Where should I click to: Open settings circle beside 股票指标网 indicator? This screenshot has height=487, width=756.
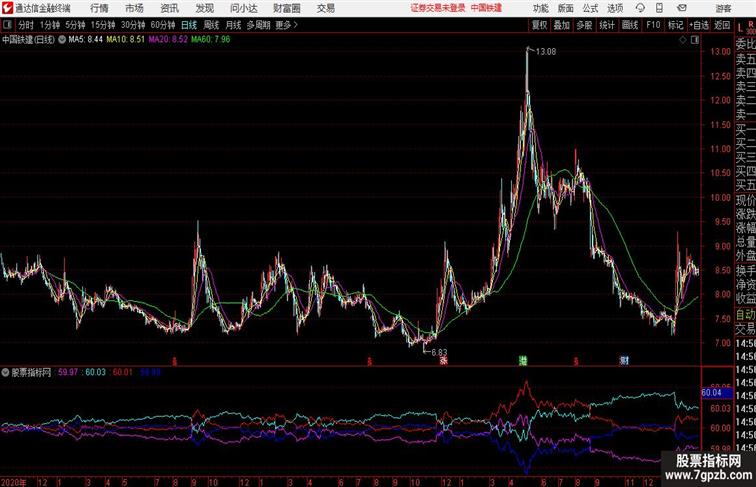pyautogui.click(x=5, y=372)
